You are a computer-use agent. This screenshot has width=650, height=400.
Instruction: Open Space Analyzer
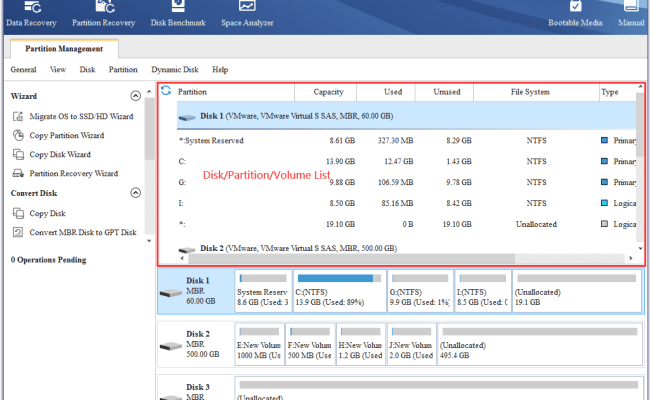coord(247,15)
